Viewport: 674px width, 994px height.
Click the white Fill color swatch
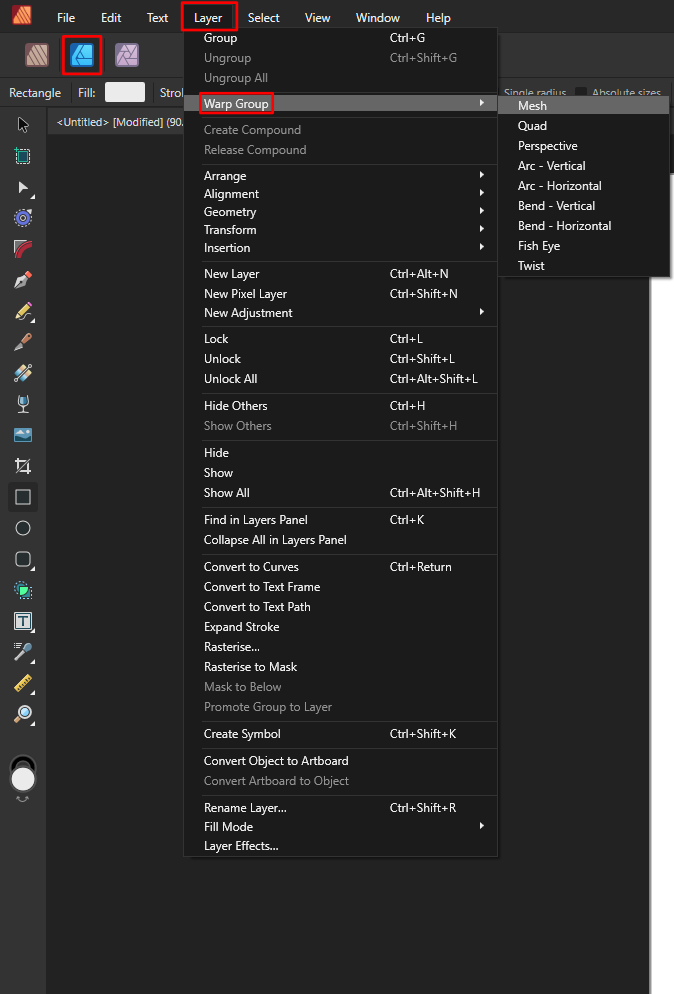click(x=124, y=92)
